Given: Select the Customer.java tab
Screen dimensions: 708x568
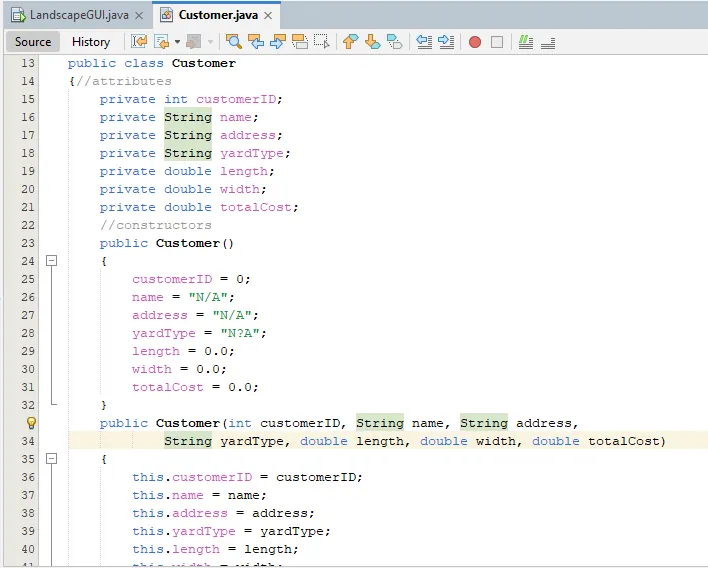Looking at the screenshot, I should [217, 15].
